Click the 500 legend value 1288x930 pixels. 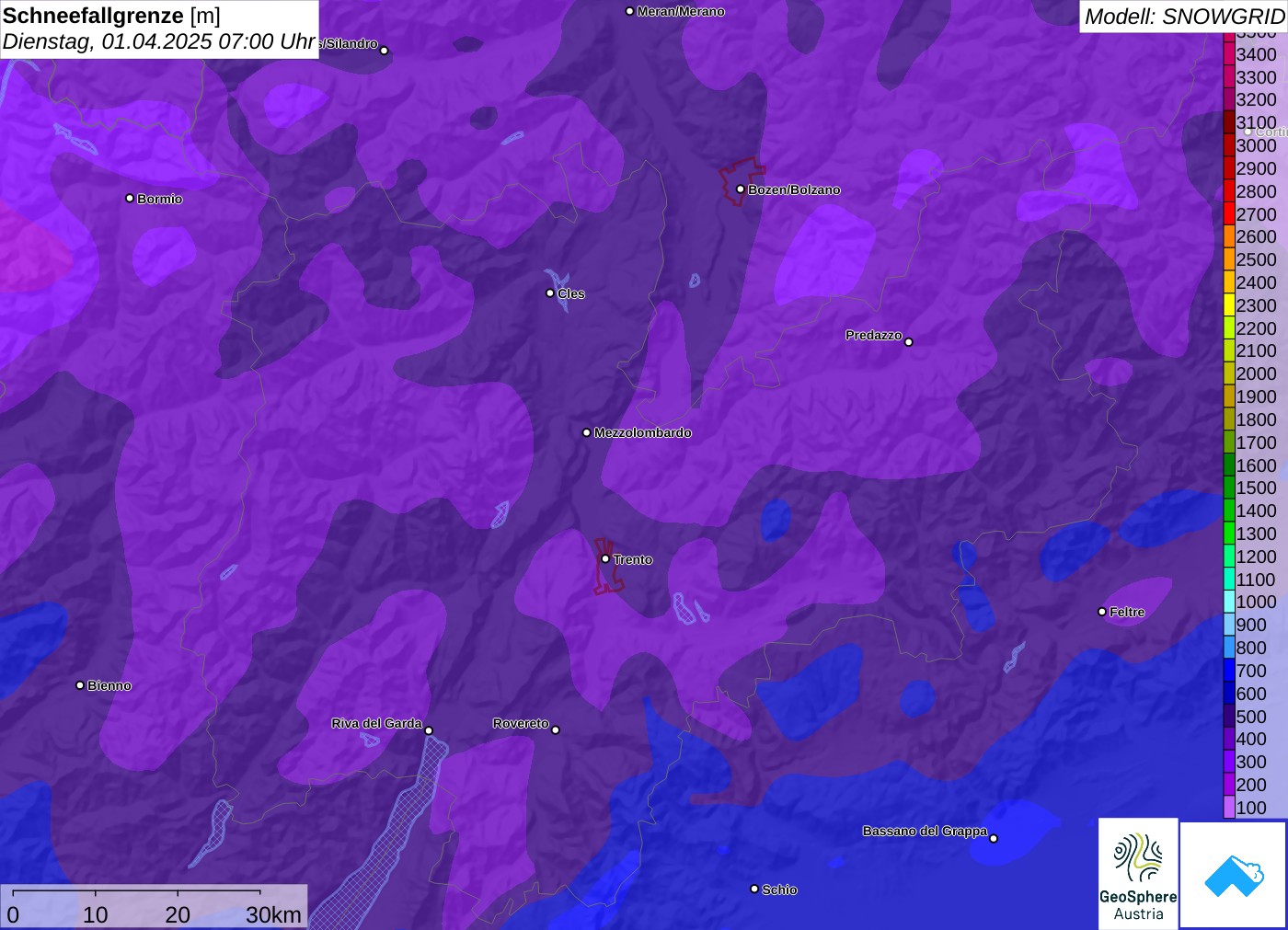1251,717
